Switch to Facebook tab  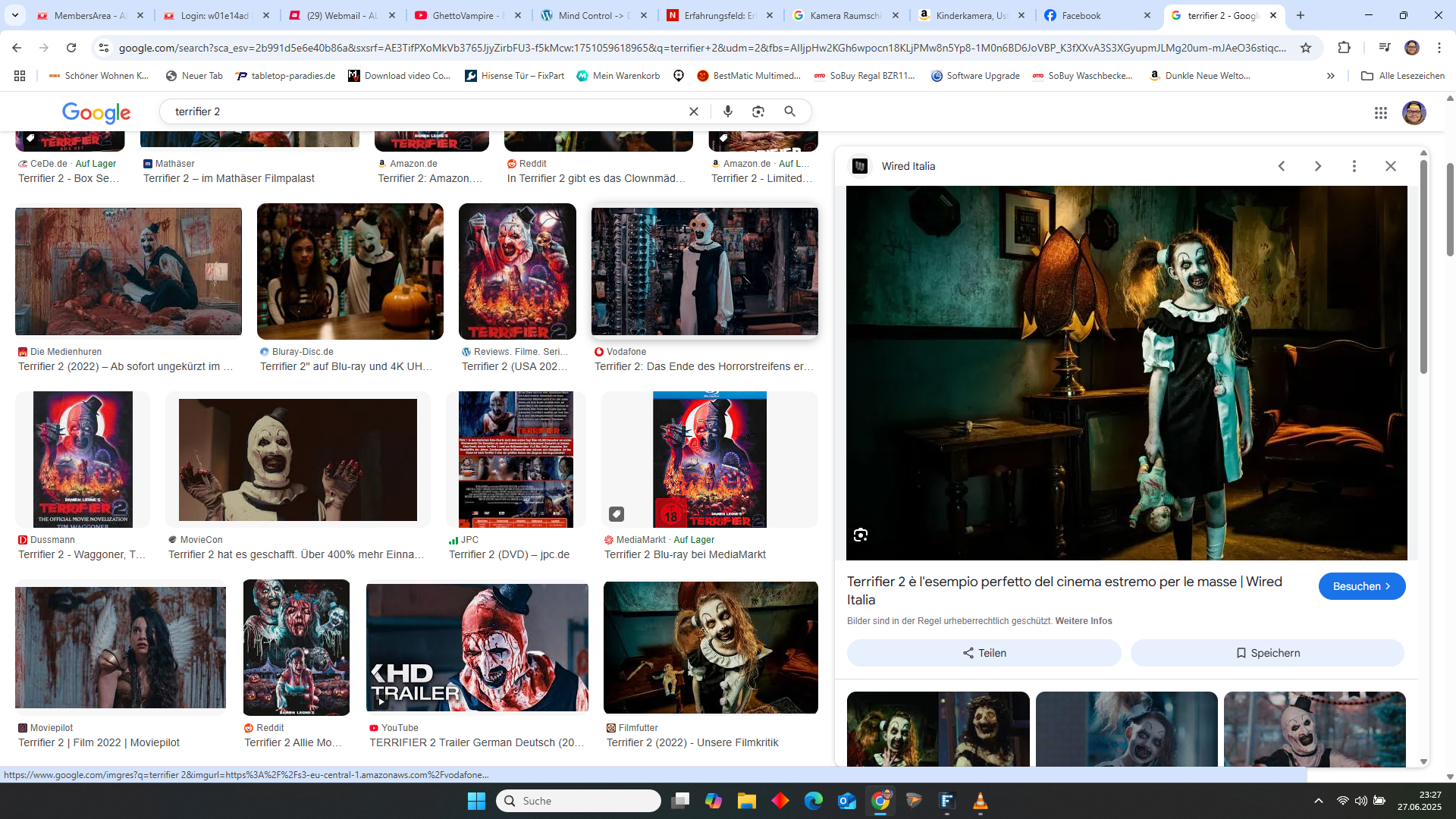(x=1097, y=15)
